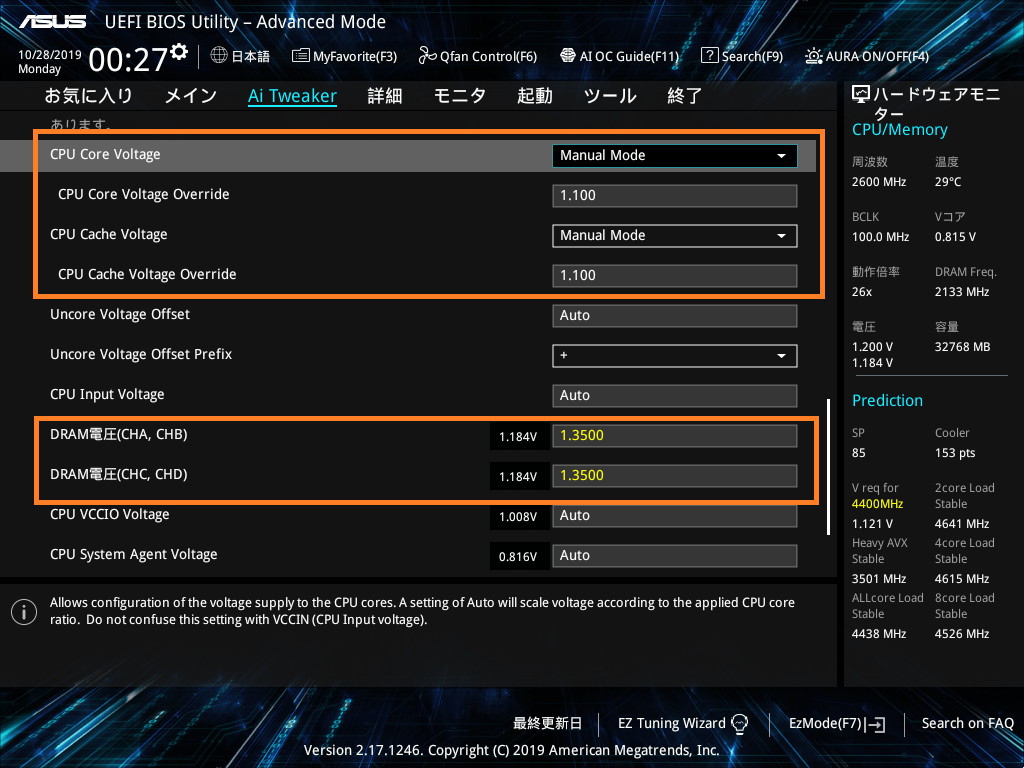Click the AI OC Guide chip icon
The image size is (1024, 768).
(568, 56)
